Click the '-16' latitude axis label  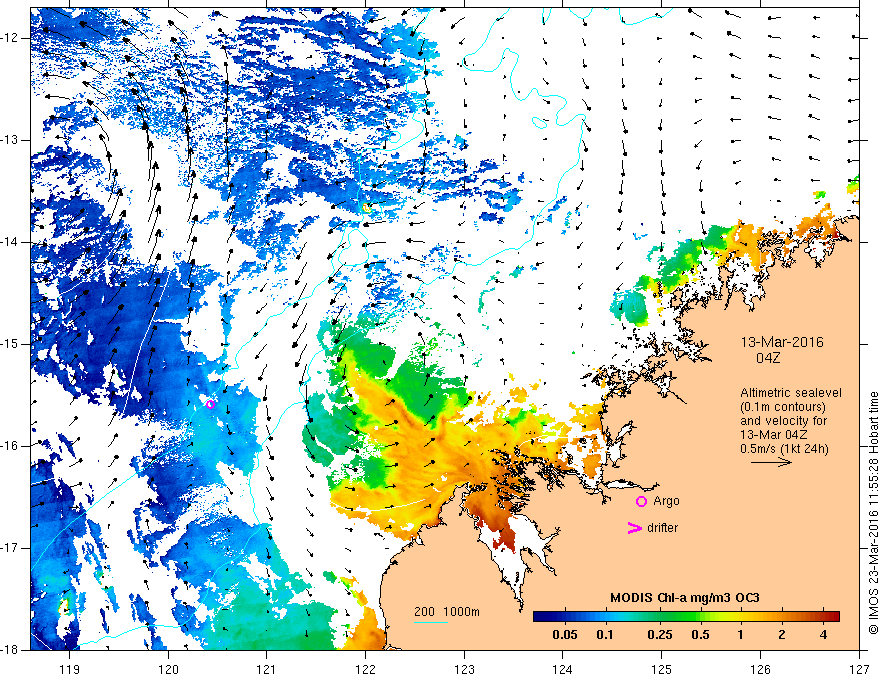[10, 446]
